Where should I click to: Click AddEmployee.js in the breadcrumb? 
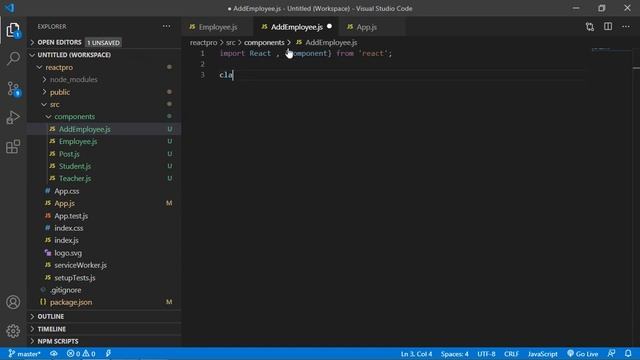(x=331, y=42)
